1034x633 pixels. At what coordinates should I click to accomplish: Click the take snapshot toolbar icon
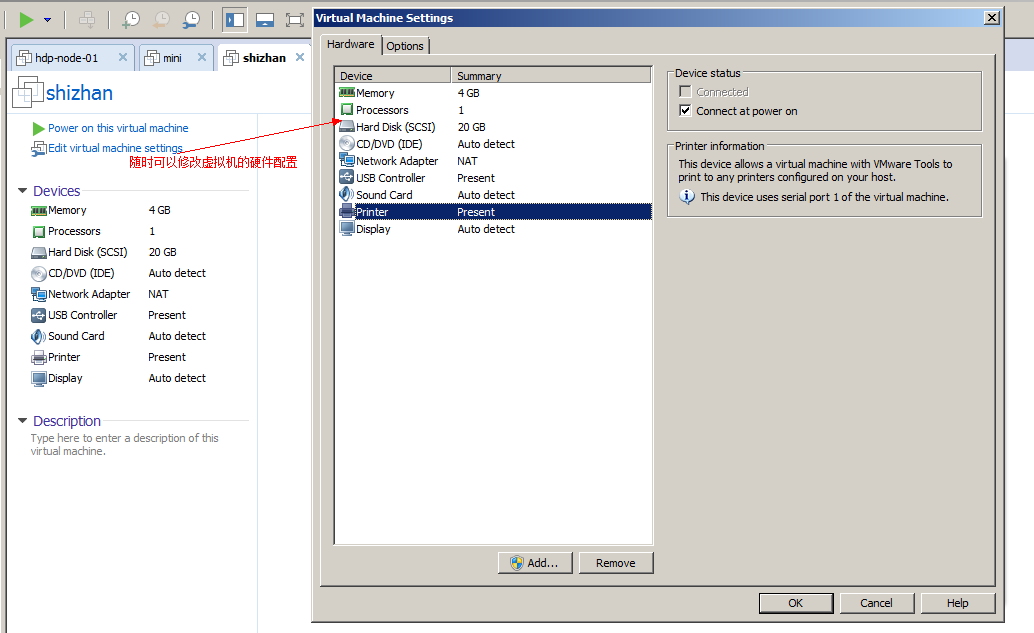click(131, 20)
